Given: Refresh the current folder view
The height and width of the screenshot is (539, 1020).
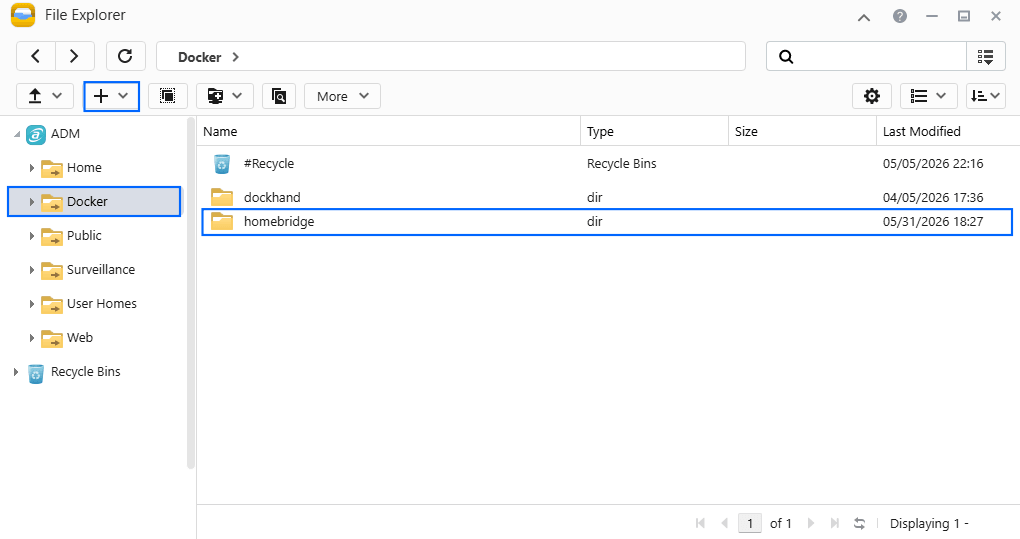Looking at the screenshot, I should point(126,57).
